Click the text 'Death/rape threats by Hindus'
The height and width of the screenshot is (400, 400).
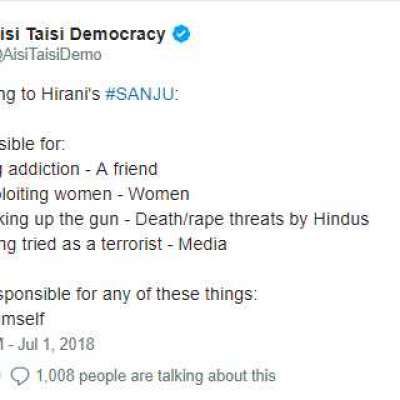point(252,219)
